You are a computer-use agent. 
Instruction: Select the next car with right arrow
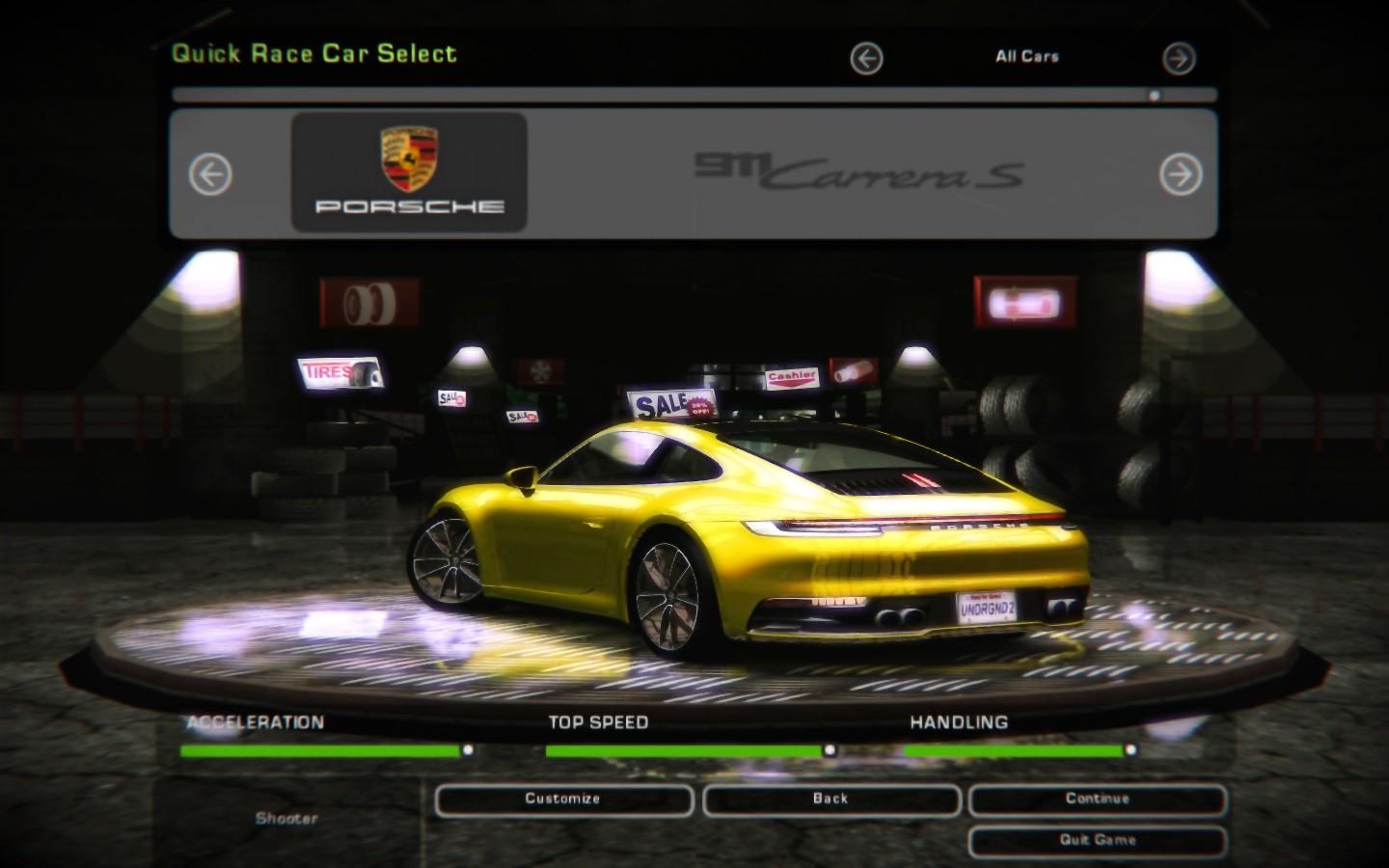1181,175
